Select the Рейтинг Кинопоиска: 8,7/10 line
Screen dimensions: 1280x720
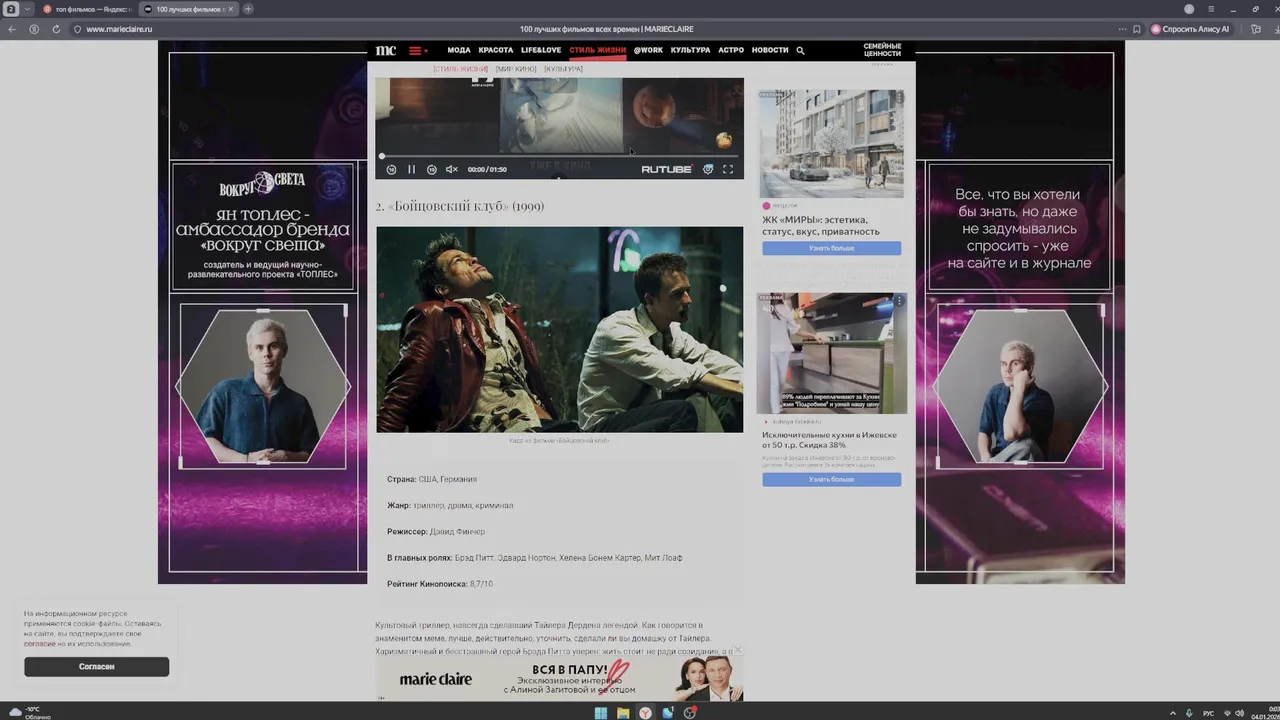click(x=440, y=583)
